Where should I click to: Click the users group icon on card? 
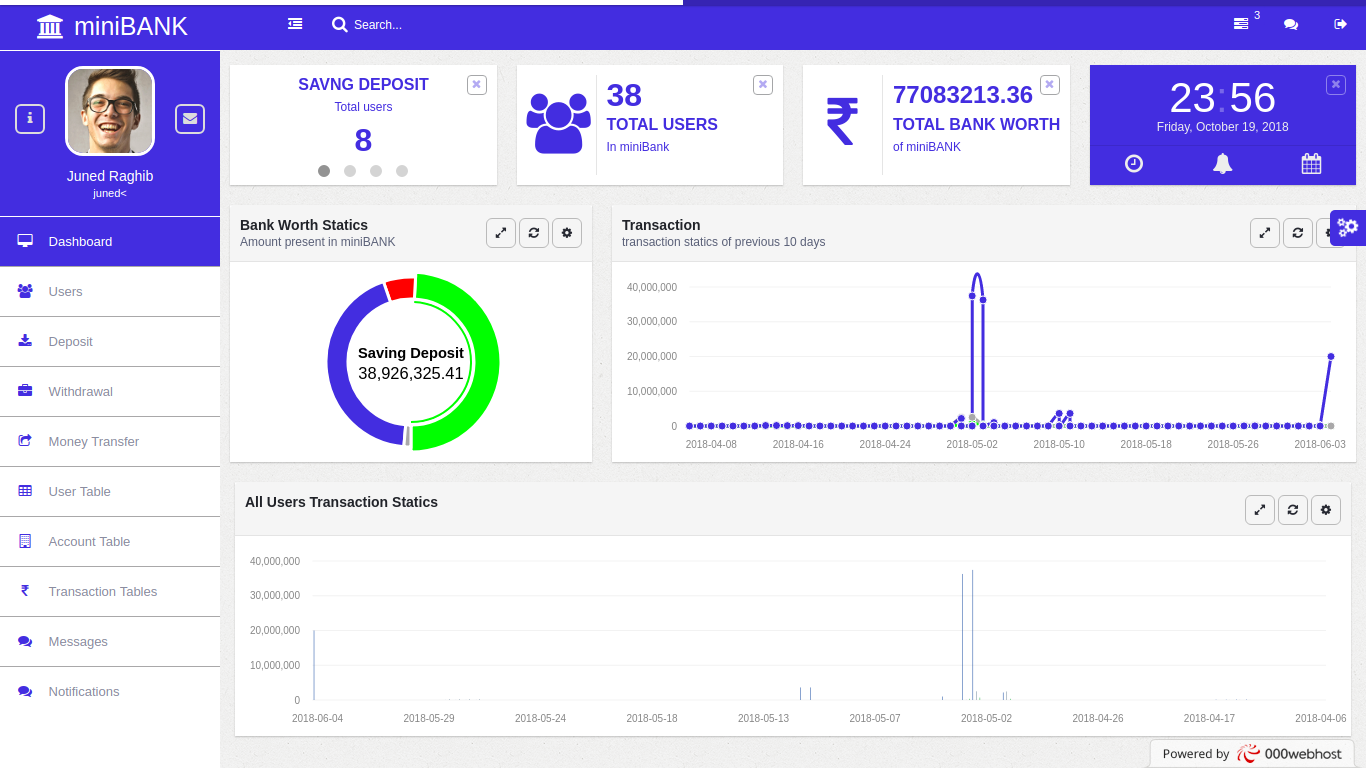click(x=558, y=123)
